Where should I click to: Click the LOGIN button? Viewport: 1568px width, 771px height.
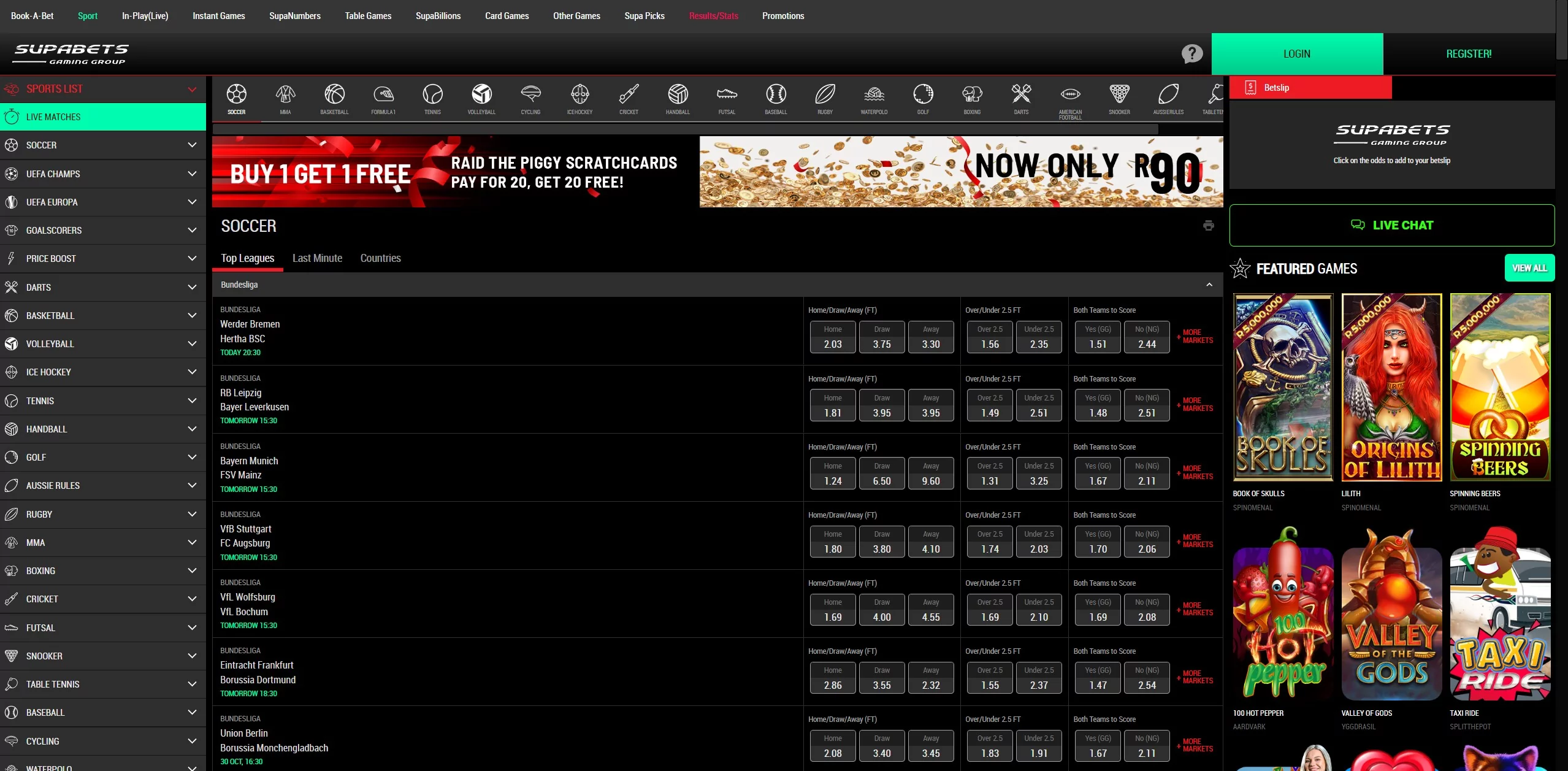point(1297,54)
